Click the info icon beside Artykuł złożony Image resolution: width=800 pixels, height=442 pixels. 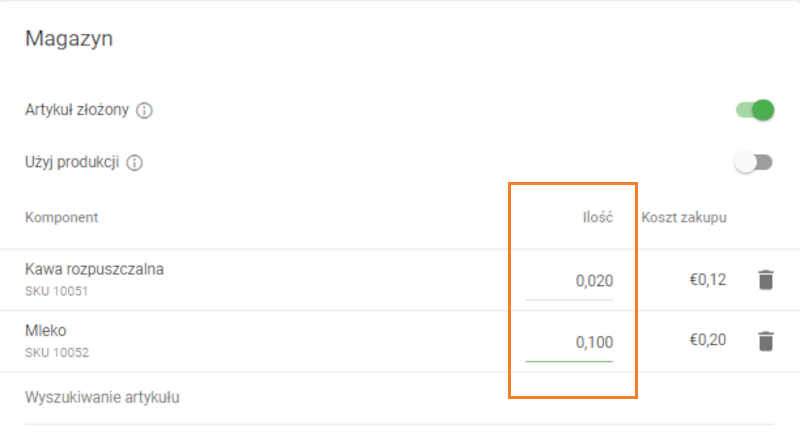pos(144,111)
